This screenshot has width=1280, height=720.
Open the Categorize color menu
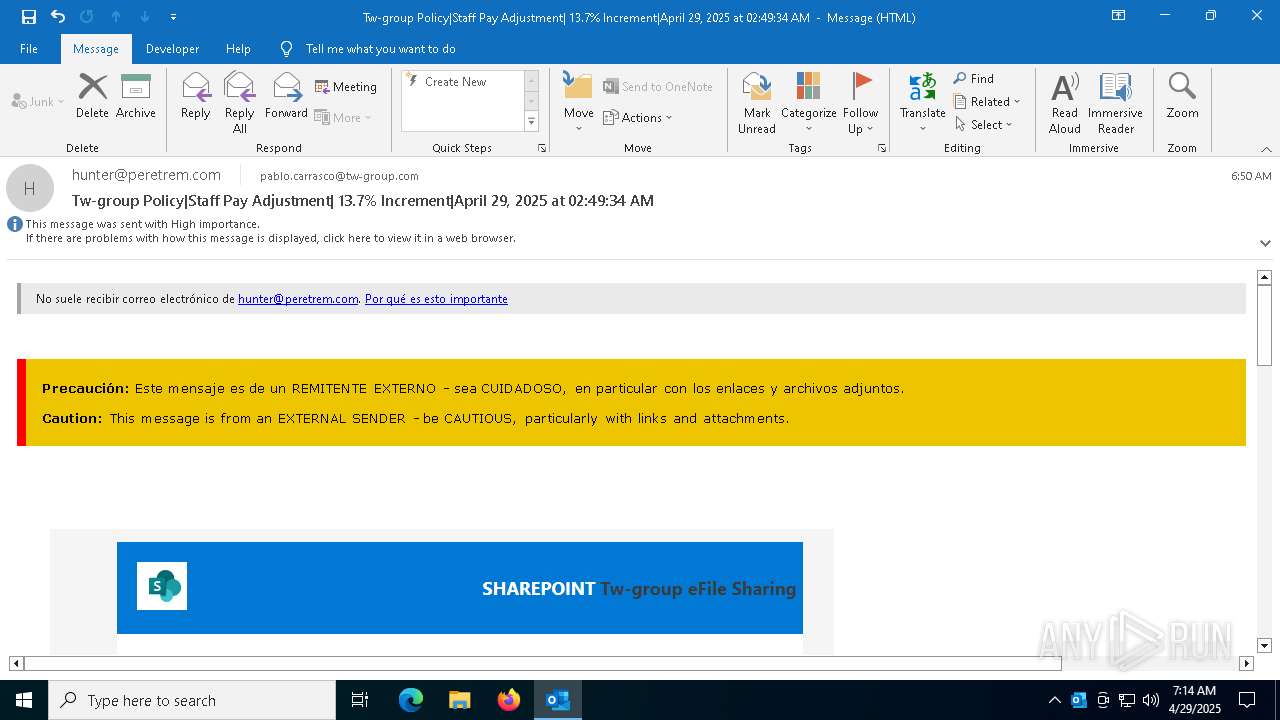[809, 103]
